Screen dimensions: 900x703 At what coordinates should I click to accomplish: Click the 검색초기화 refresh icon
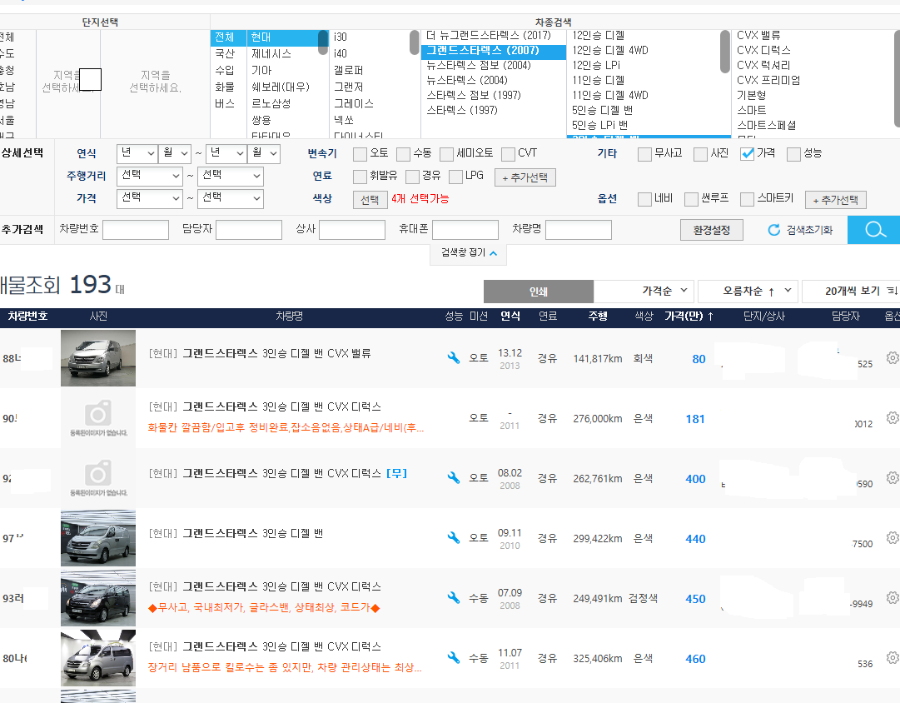(x=774, y=230)
